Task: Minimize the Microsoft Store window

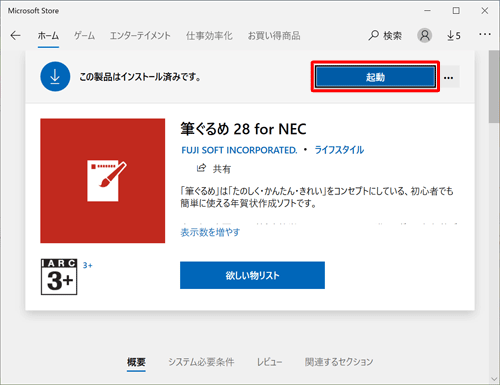Action: pyautogui.click(x=427, y=11)
